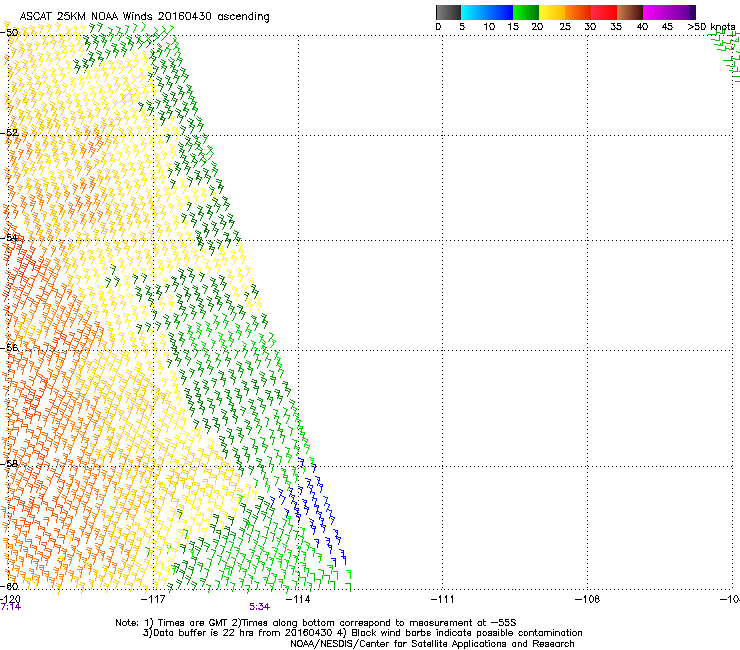Click the longitude label '-114'
Screen dimensions: 740x650
(298, 599)
